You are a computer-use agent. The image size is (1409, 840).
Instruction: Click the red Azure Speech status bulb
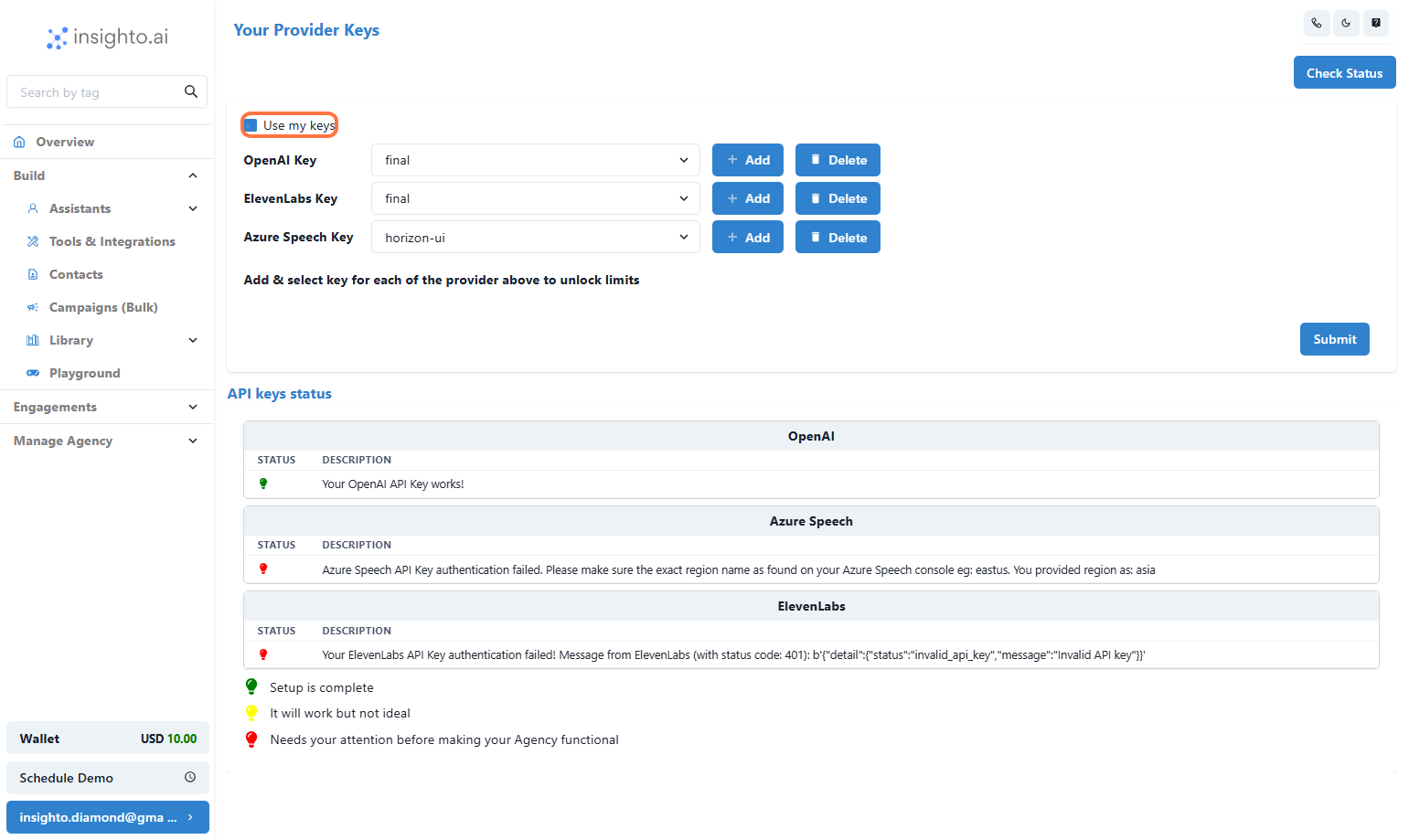click(x=263, y=569)
